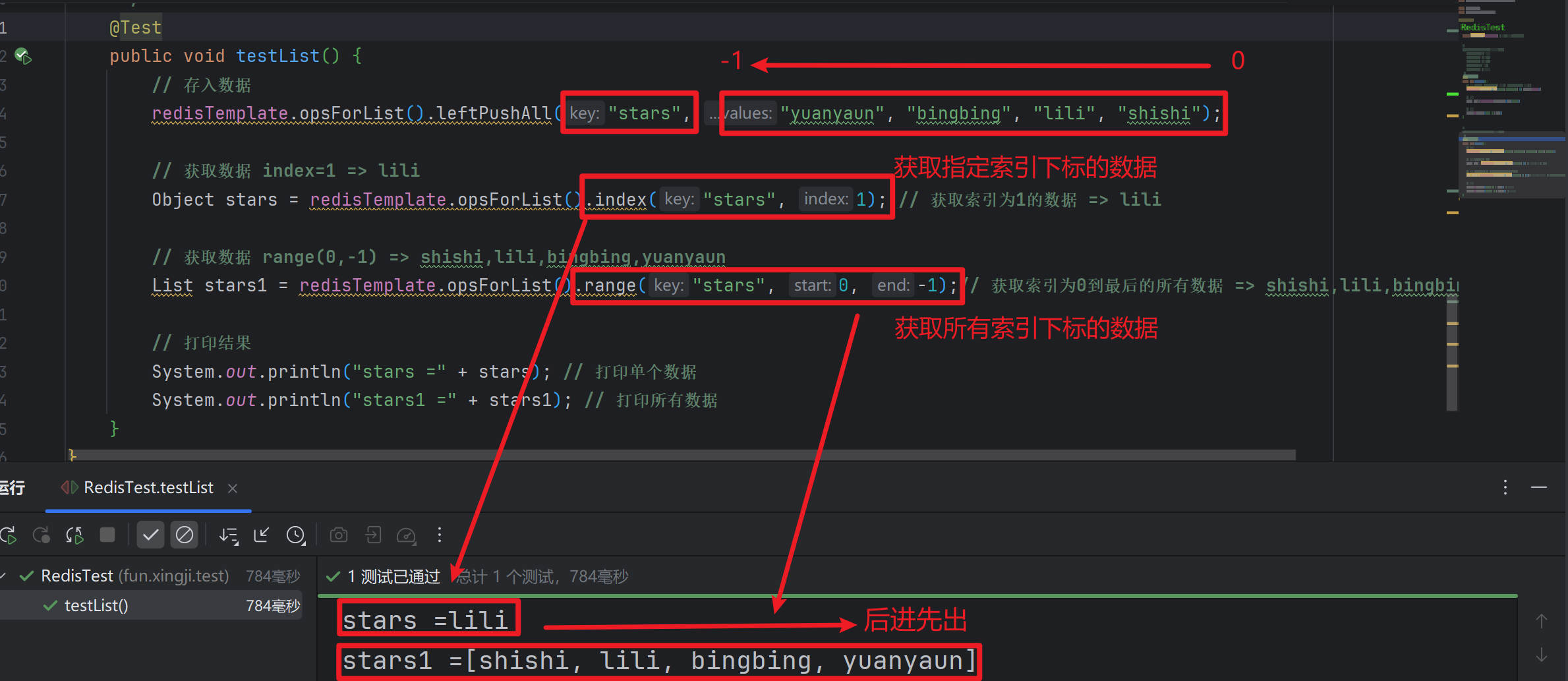The image size is (1568, 681).
Task: Toggle auto-test rerun icon in run toolbar
Action: click(x=74, y=535)
